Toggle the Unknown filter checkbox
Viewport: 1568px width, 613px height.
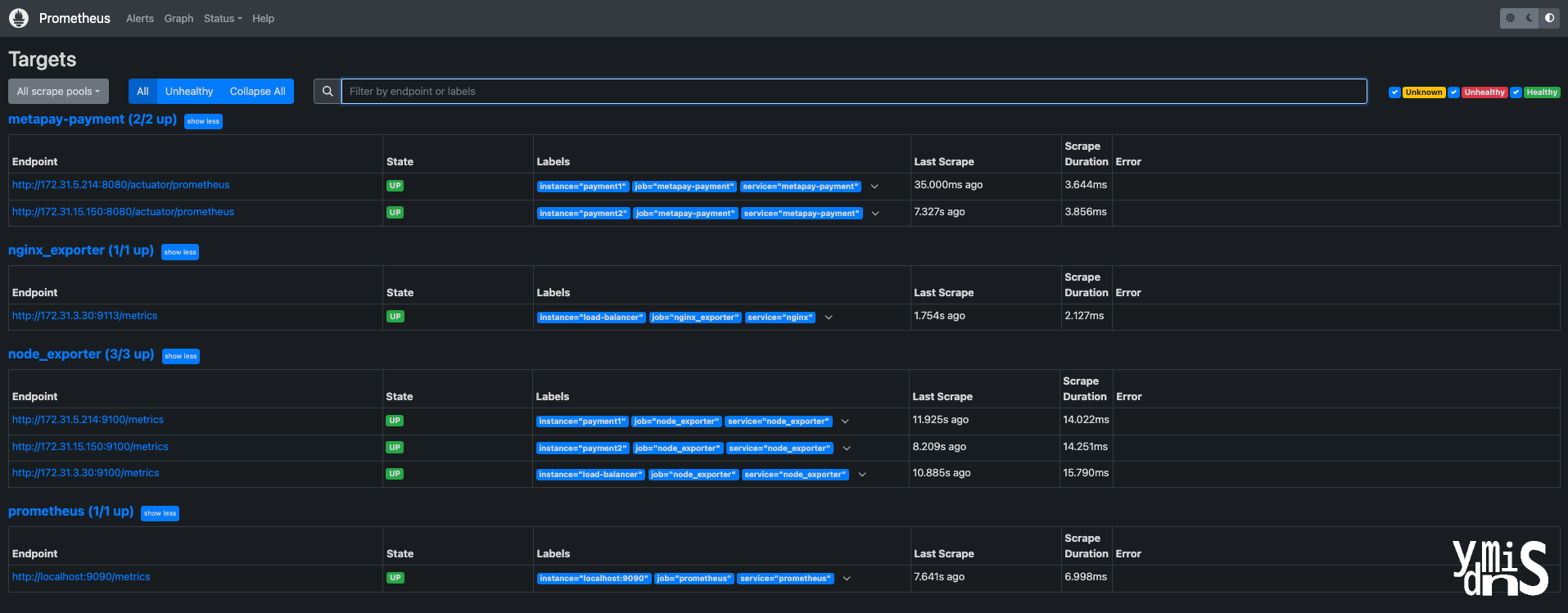[x=1394, y=92]
